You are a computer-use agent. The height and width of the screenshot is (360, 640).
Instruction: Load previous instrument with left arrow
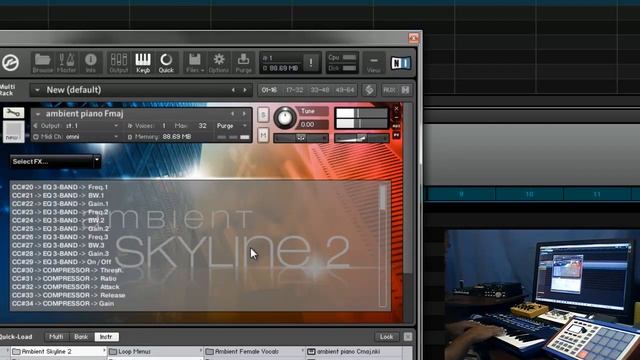[233, 114]
